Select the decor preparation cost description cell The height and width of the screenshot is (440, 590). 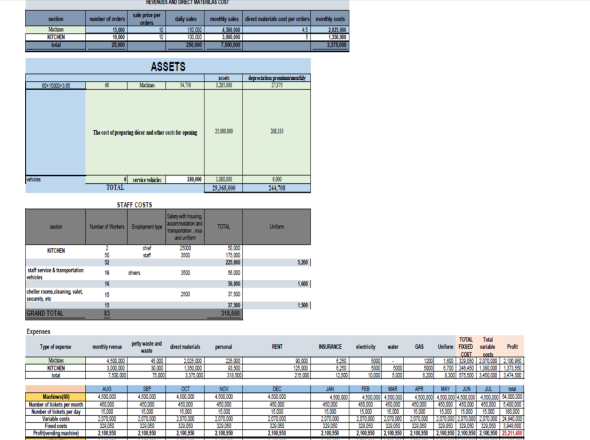[145, 132]
